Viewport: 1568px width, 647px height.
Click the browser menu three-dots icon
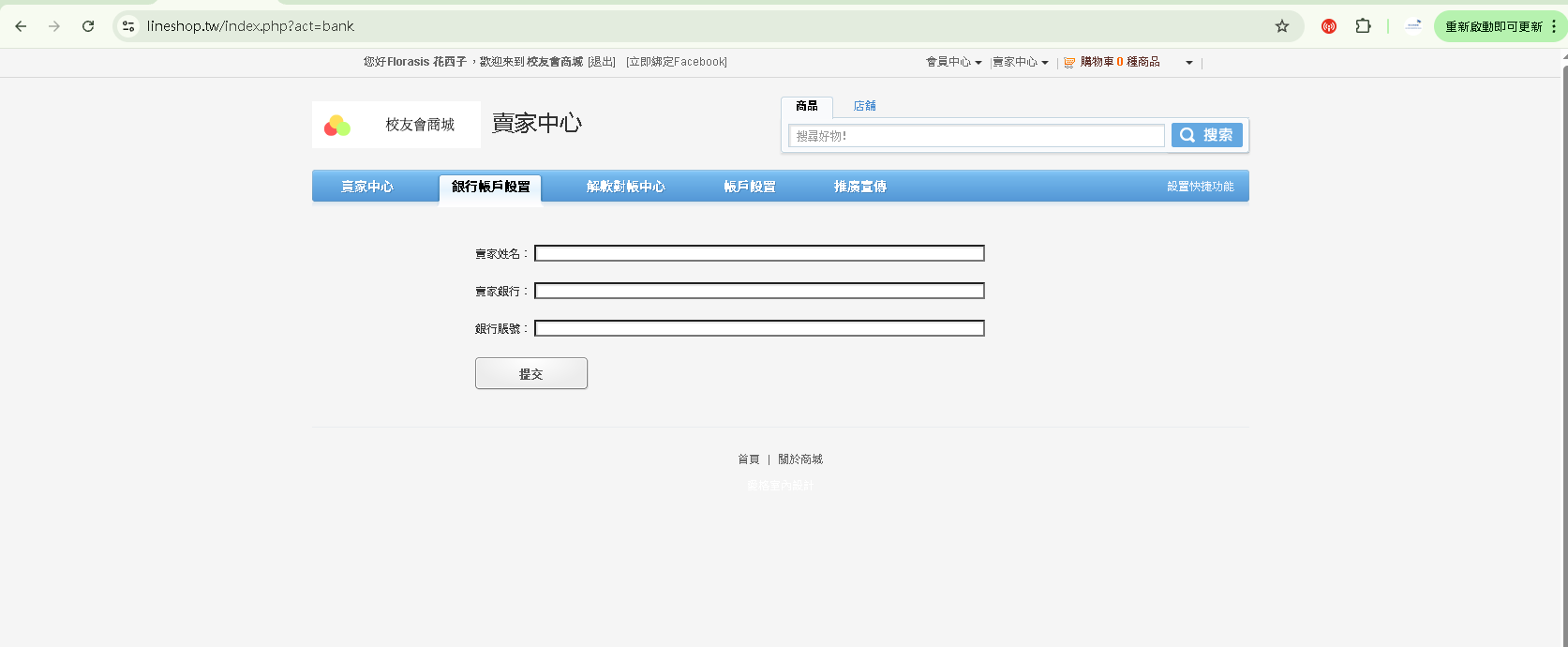(1554, 26)
